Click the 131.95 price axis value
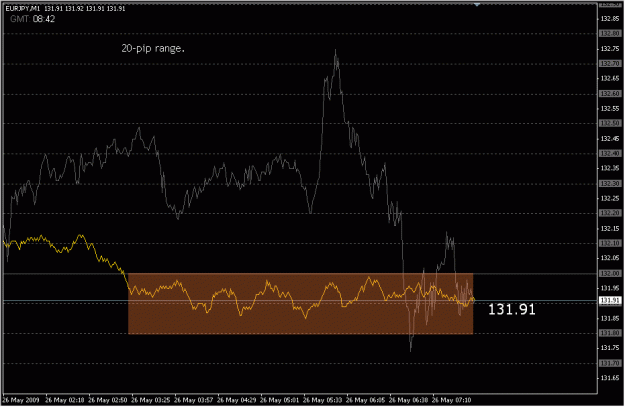The width and height of the screenshot is (625, 407). (x=610, y=288)
